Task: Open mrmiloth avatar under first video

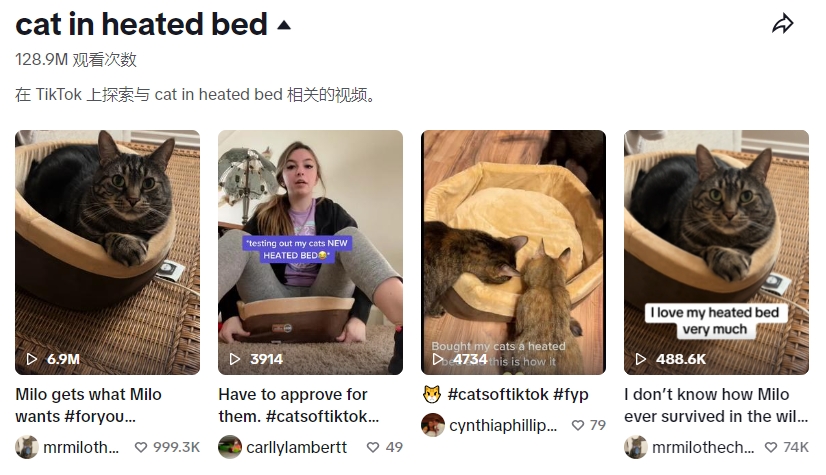Action: 27,447
